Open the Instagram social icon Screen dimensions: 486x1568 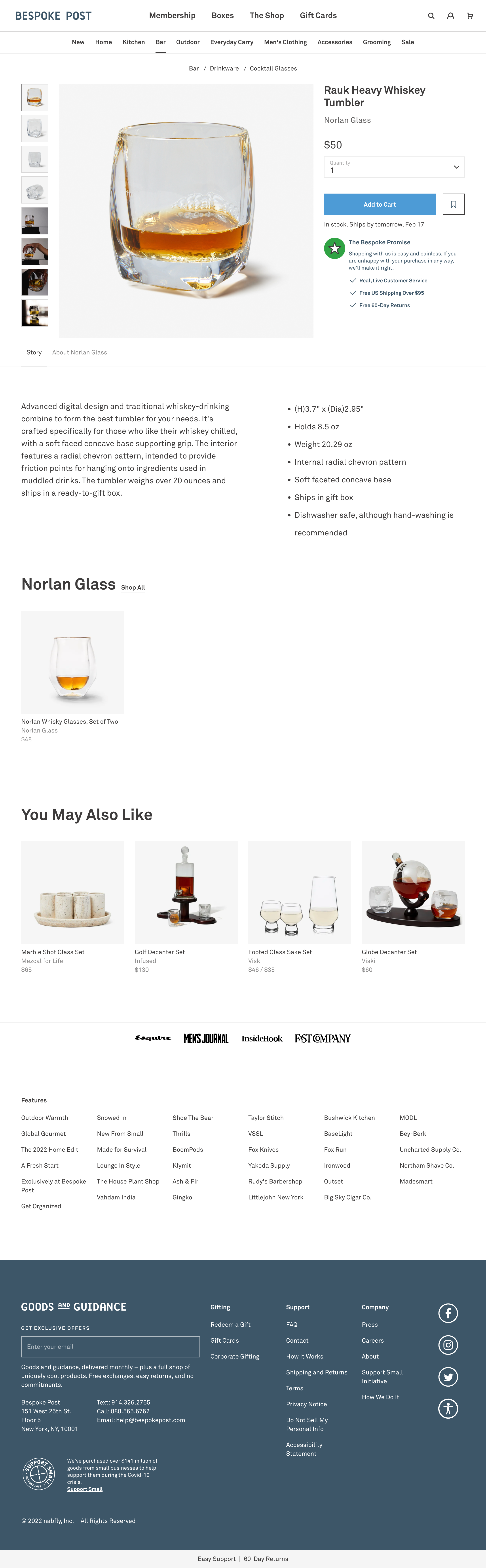448,1345
